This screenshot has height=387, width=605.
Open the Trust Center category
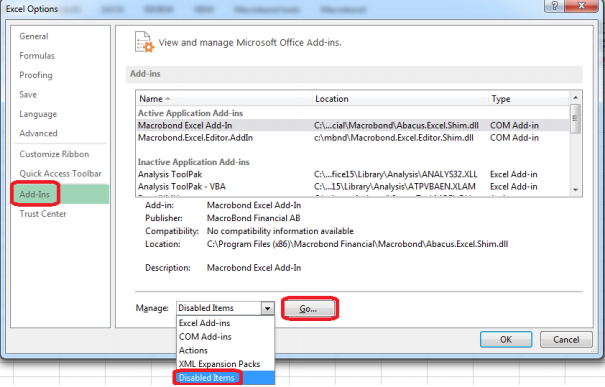[x=43, y=214]
